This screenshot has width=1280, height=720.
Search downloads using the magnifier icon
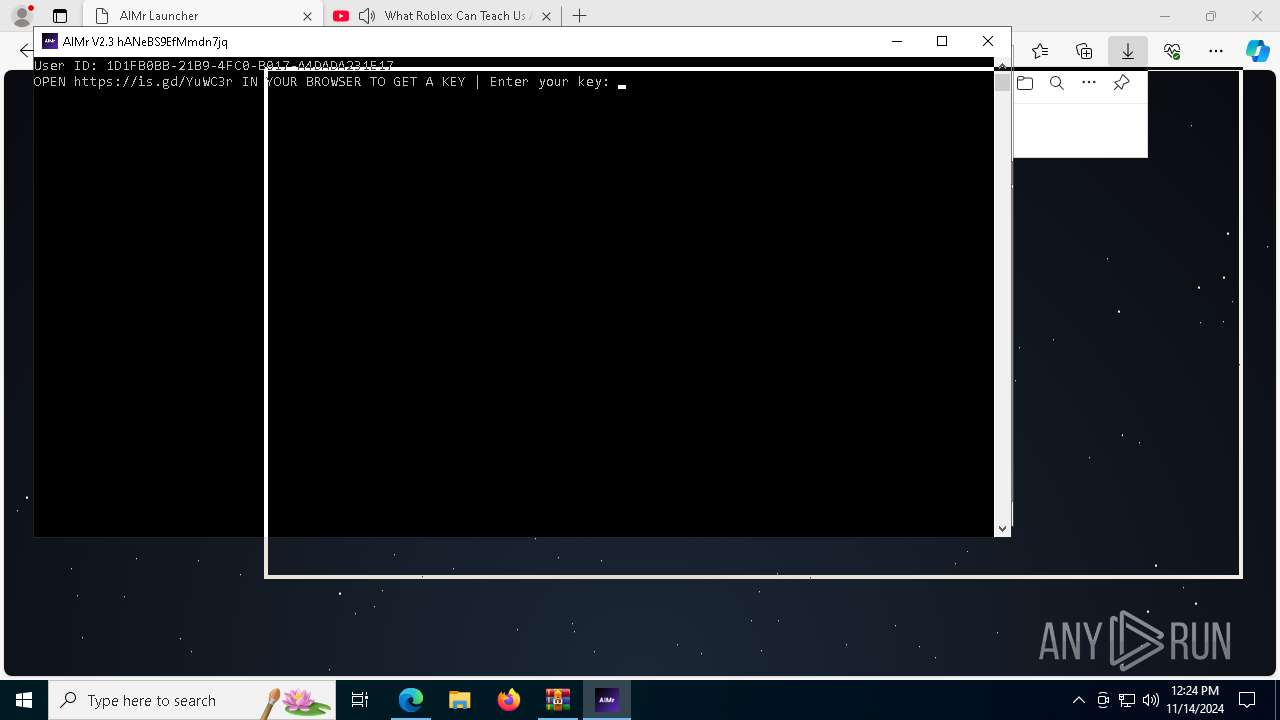pyautogui.click(x=1057, y=83)
